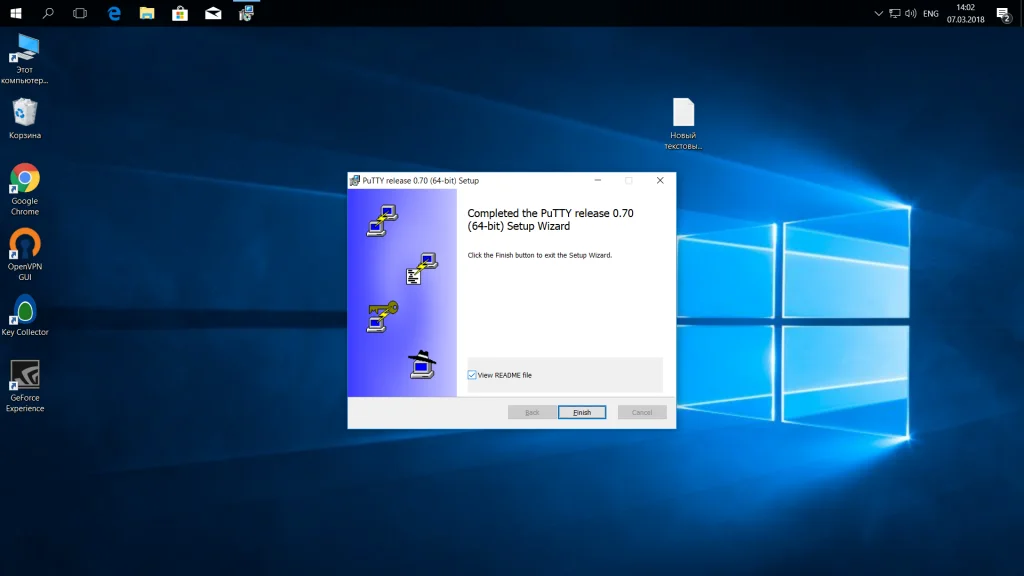Click the Cancel button in the setup wizard
The height and width of the screenshot is (576, 1024).
641,412
